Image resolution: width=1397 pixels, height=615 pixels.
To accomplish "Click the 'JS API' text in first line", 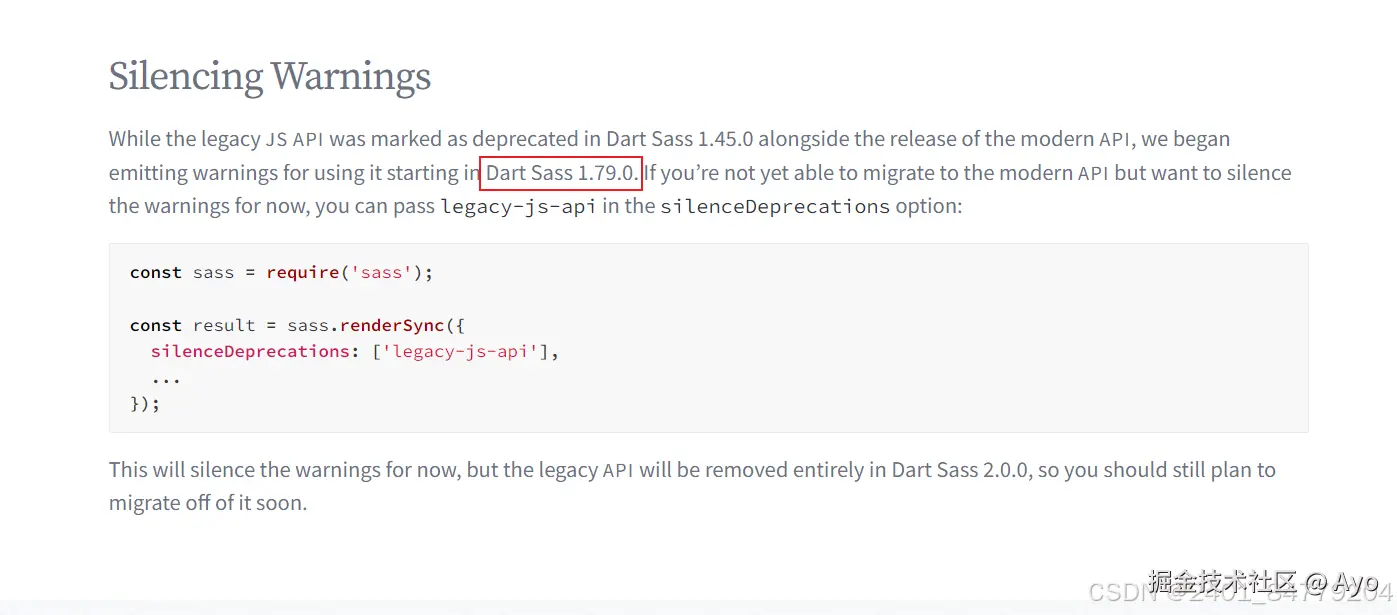I will 294,139.
